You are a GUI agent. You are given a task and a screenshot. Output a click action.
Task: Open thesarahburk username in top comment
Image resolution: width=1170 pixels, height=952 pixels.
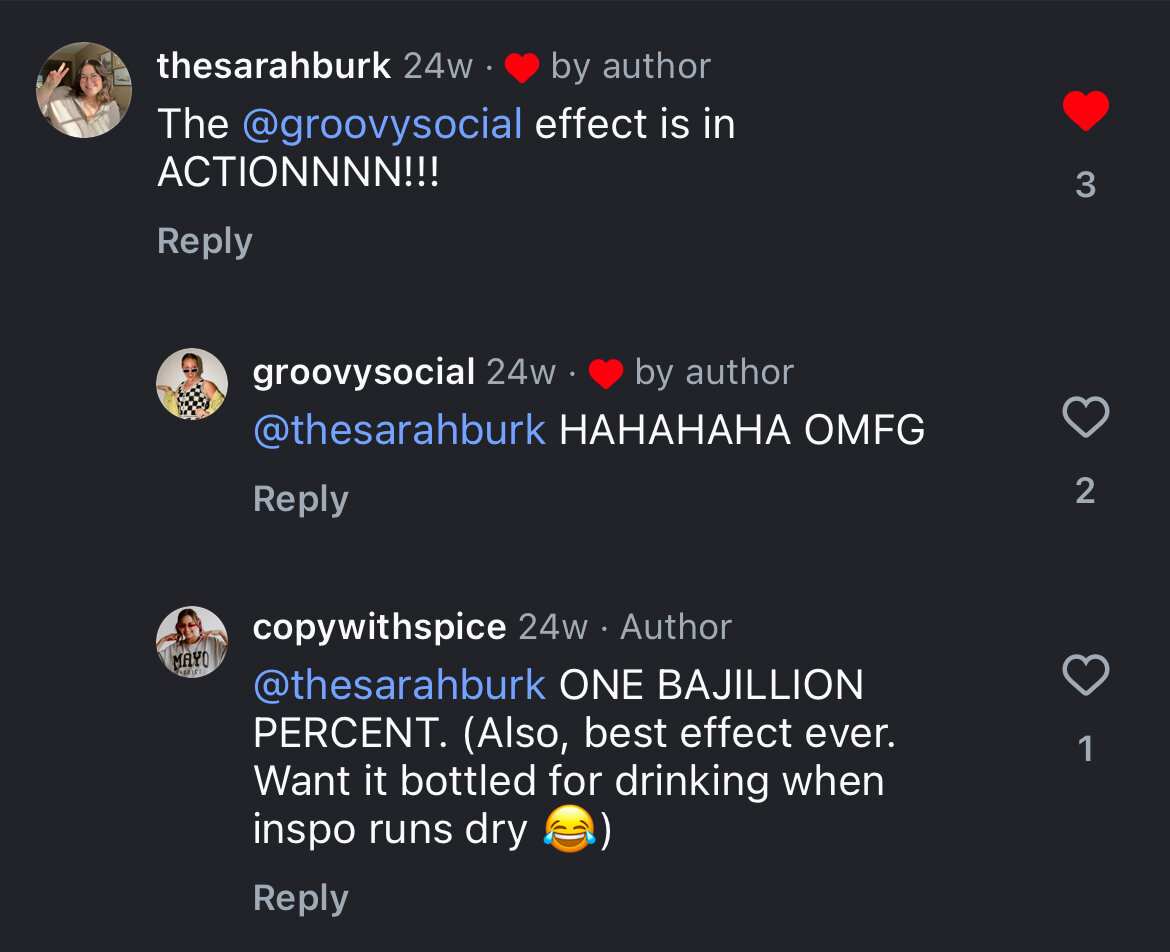273,66
